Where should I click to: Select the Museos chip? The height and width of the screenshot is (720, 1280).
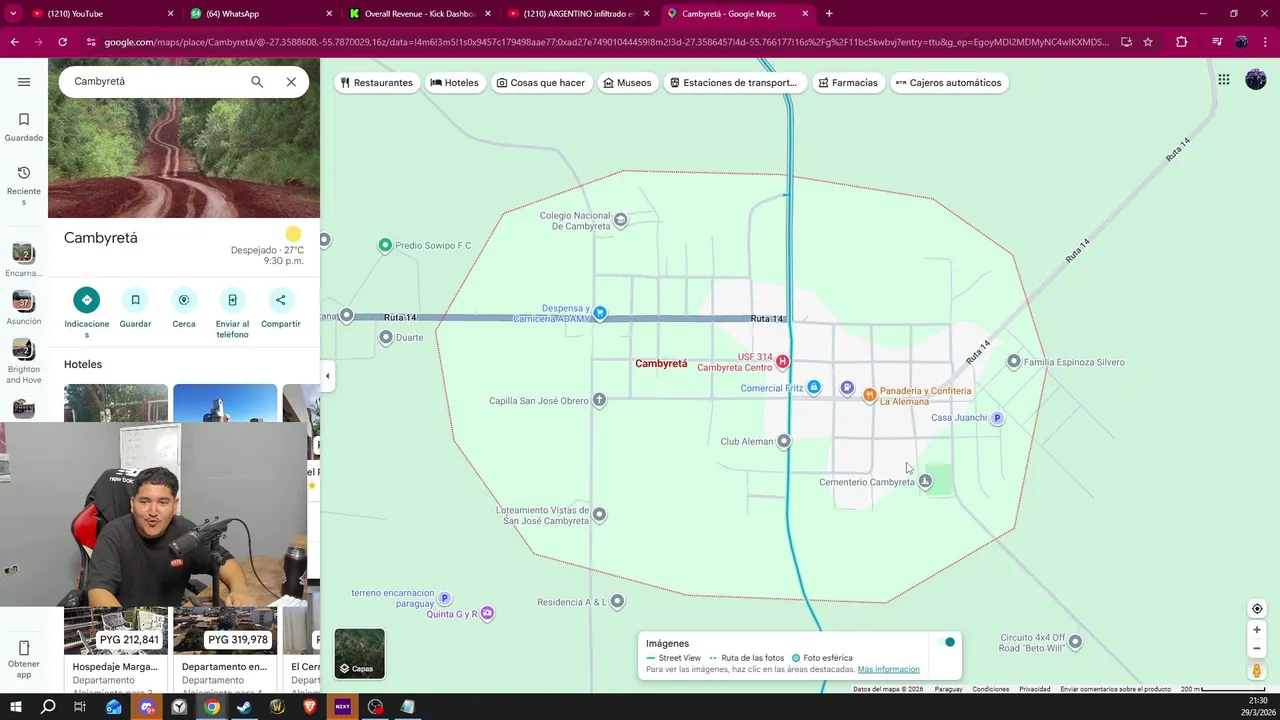(627, 83)
